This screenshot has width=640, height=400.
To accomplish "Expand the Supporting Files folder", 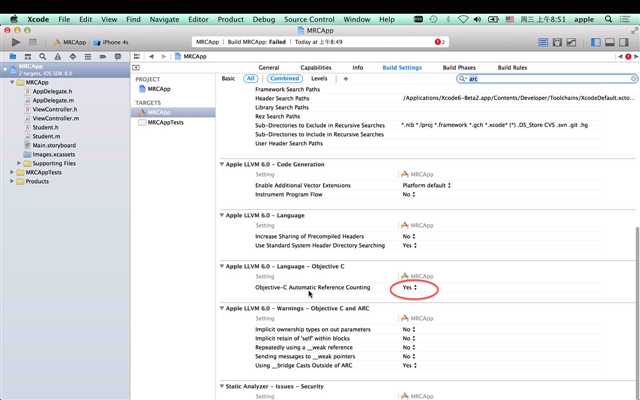I will [19, 163].
